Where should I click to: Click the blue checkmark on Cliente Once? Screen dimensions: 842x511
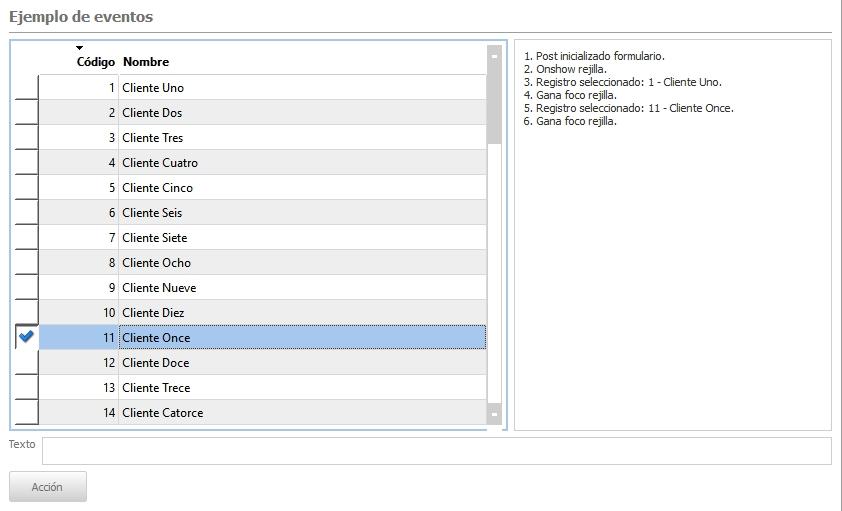(26, 337)
